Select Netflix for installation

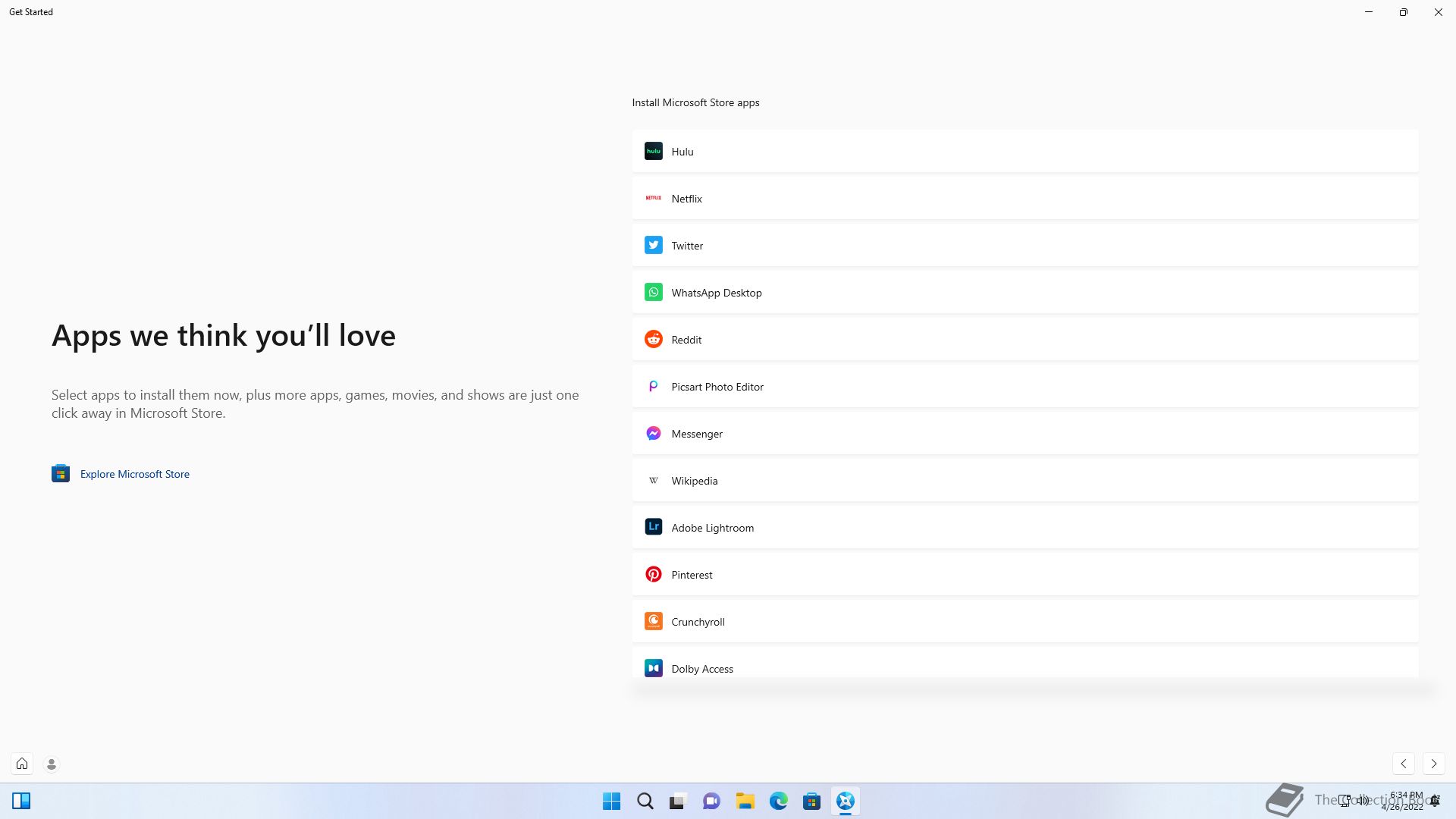[x=1024, y=198]
